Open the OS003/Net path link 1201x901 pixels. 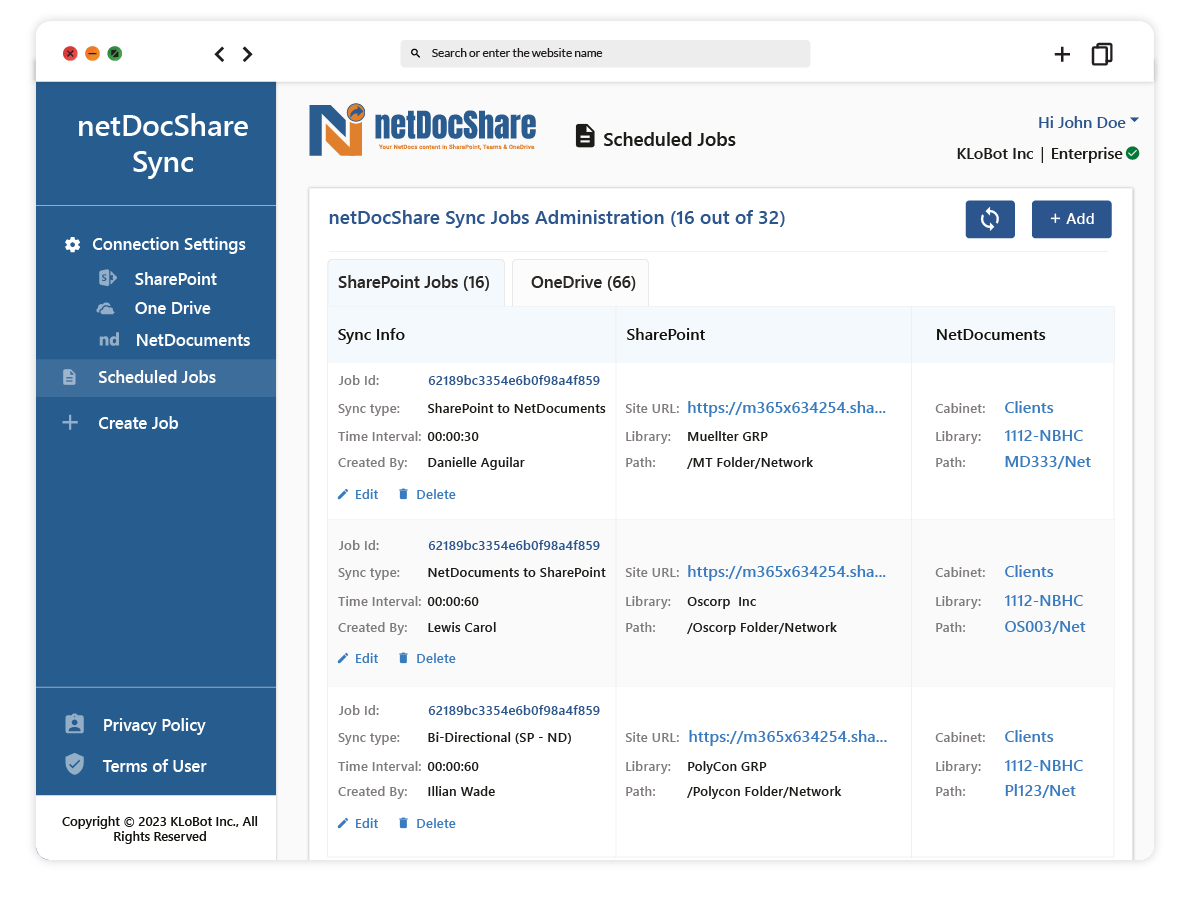click(x=1045, y=627)
